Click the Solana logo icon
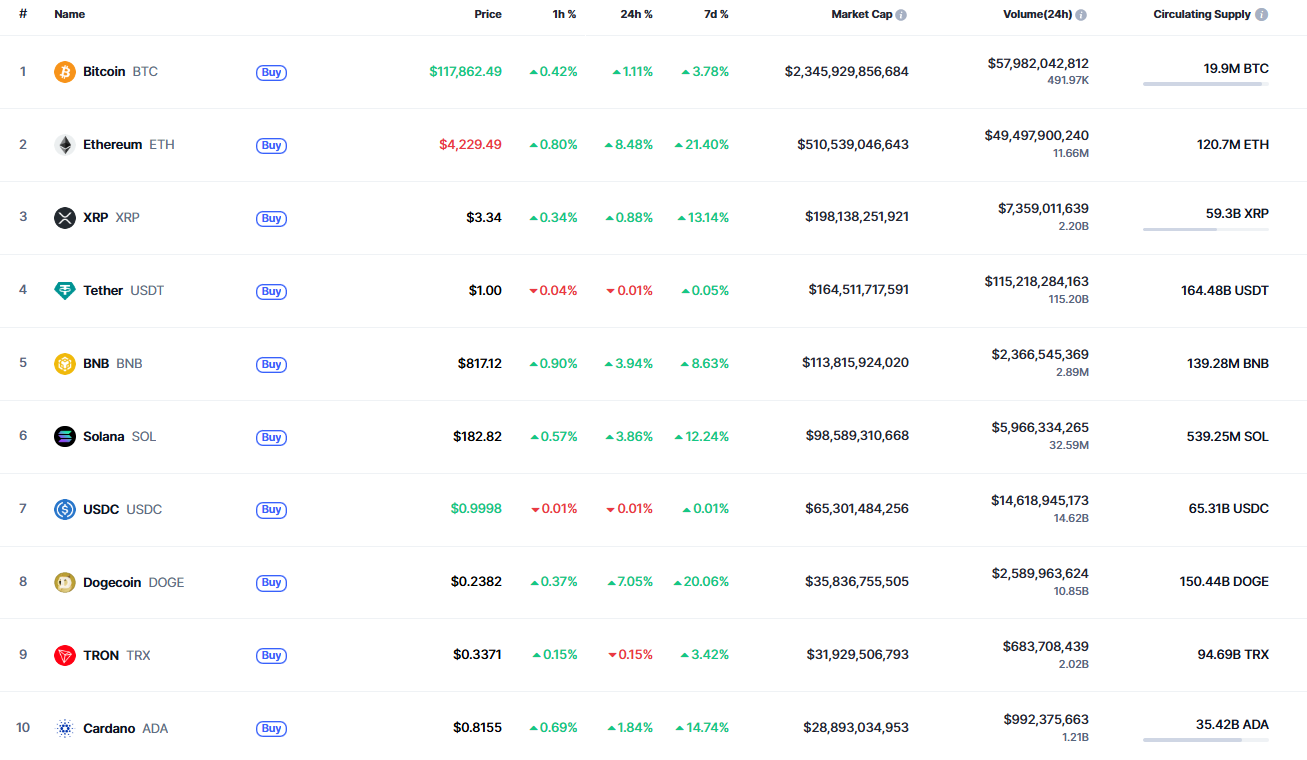The width and height of the screenshot is (1307, 760). point(65,437)
